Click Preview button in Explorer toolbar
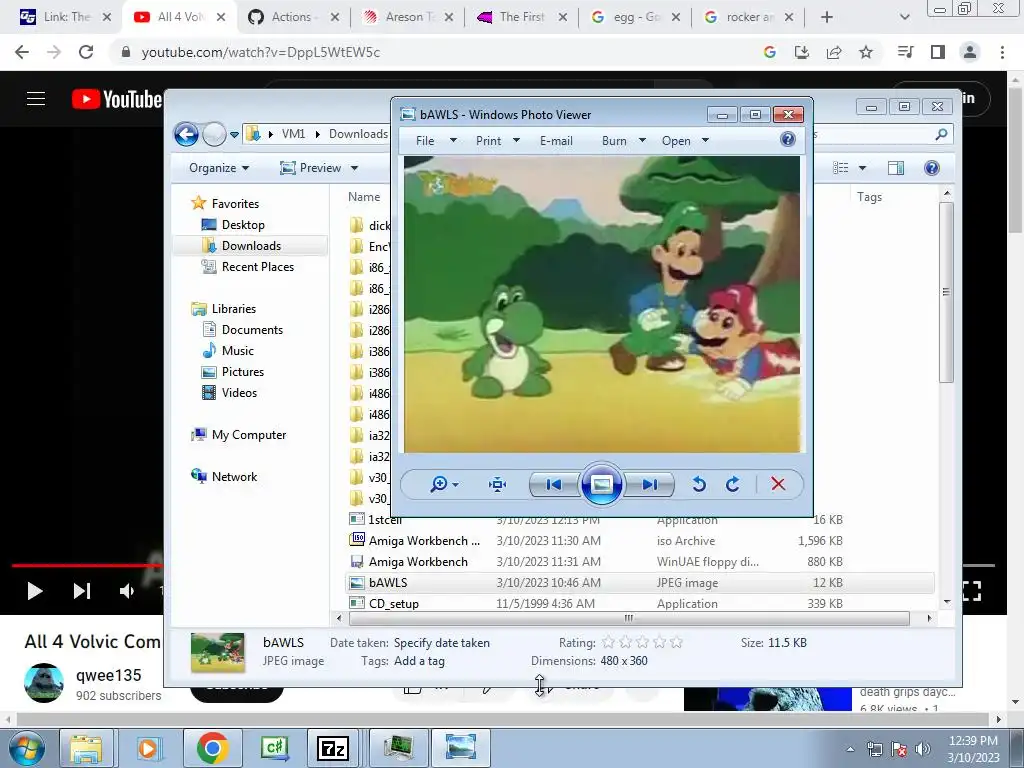Screen dimensions: 1024x768 pos(311,168)
